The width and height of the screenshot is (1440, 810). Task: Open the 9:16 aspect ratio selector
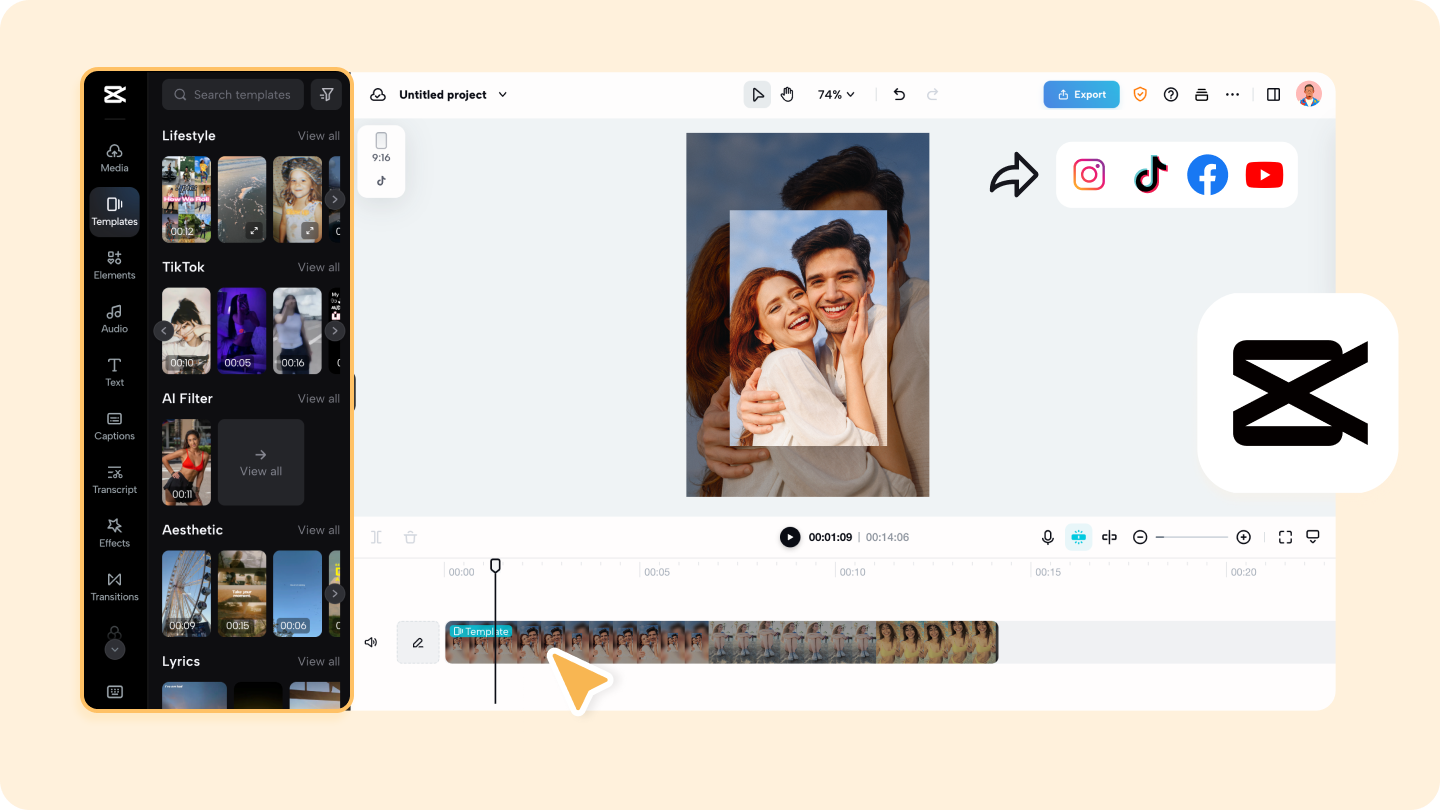pyautogui.click(x=381, y=161)
